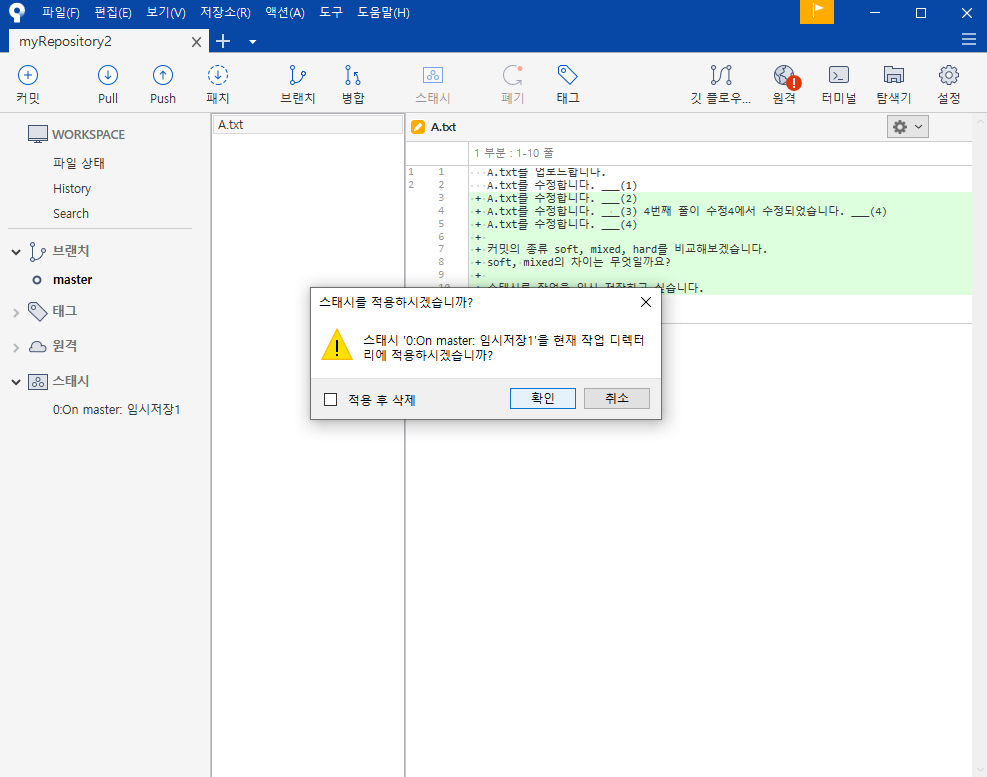Open the 보기(V) menu

(x=166, y=13)
